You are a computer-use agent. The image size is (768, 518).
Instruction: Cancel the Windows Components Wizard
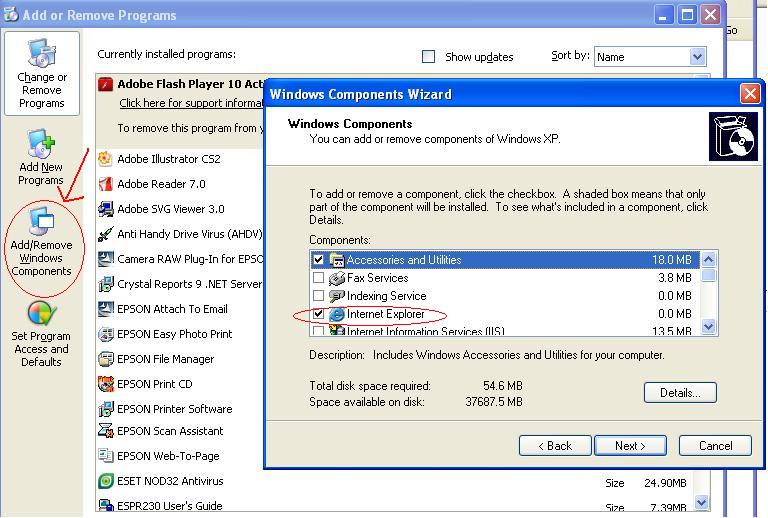coord(715,446)
